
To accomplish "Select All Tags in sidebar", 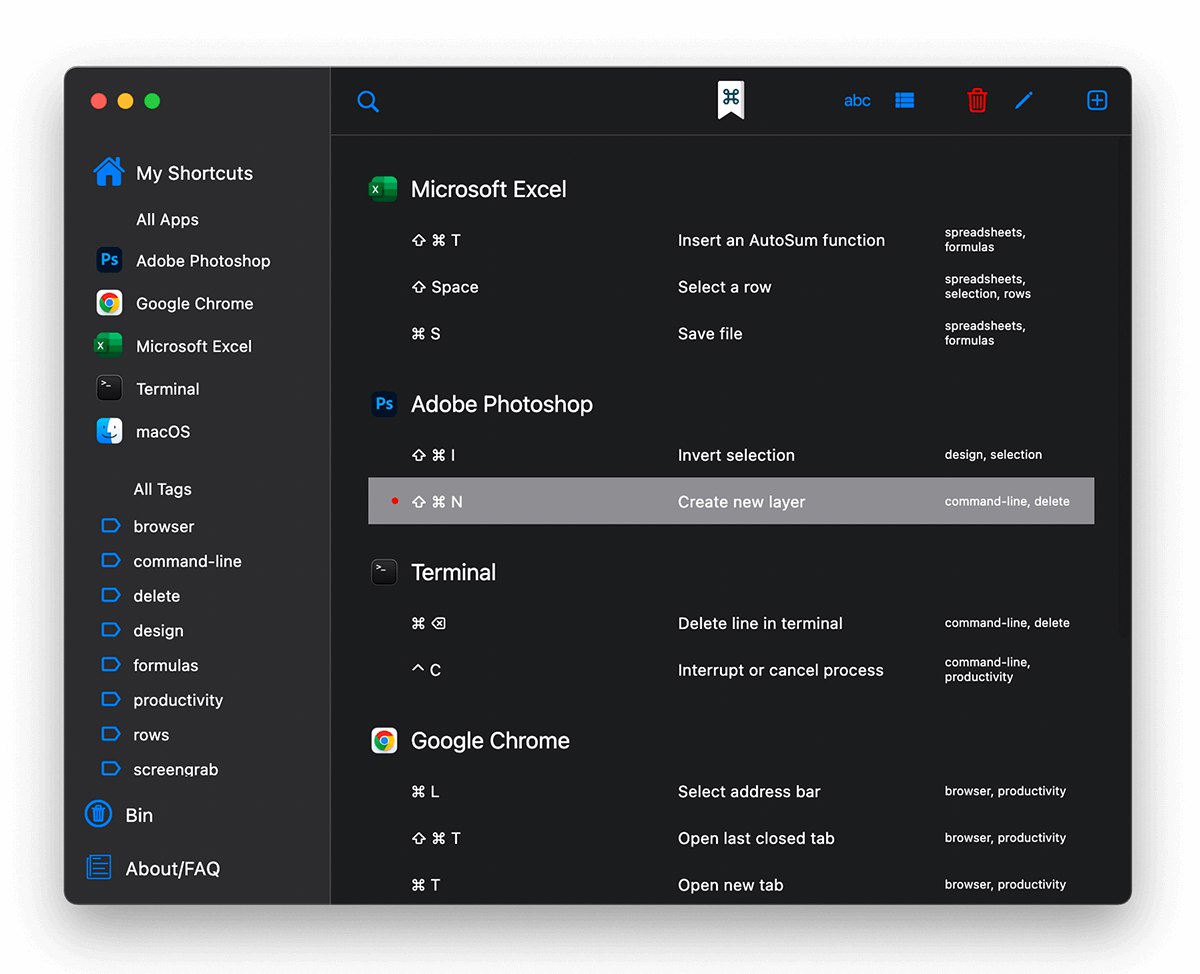I will (x=162, y=489).
